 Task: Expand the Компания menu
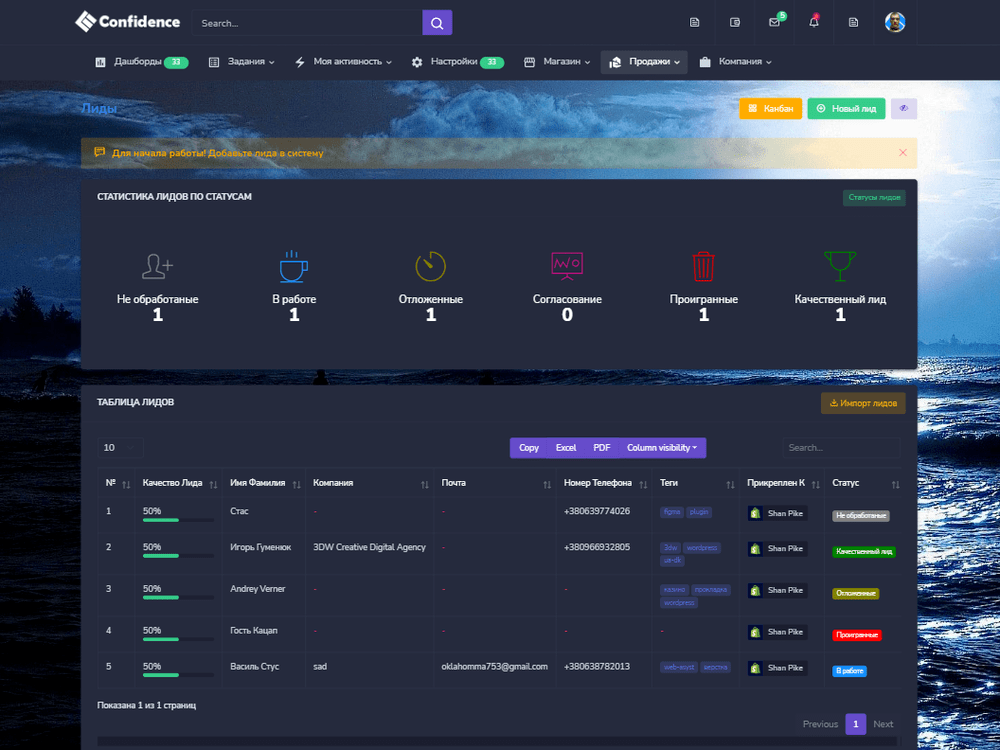tap(735, 62)
